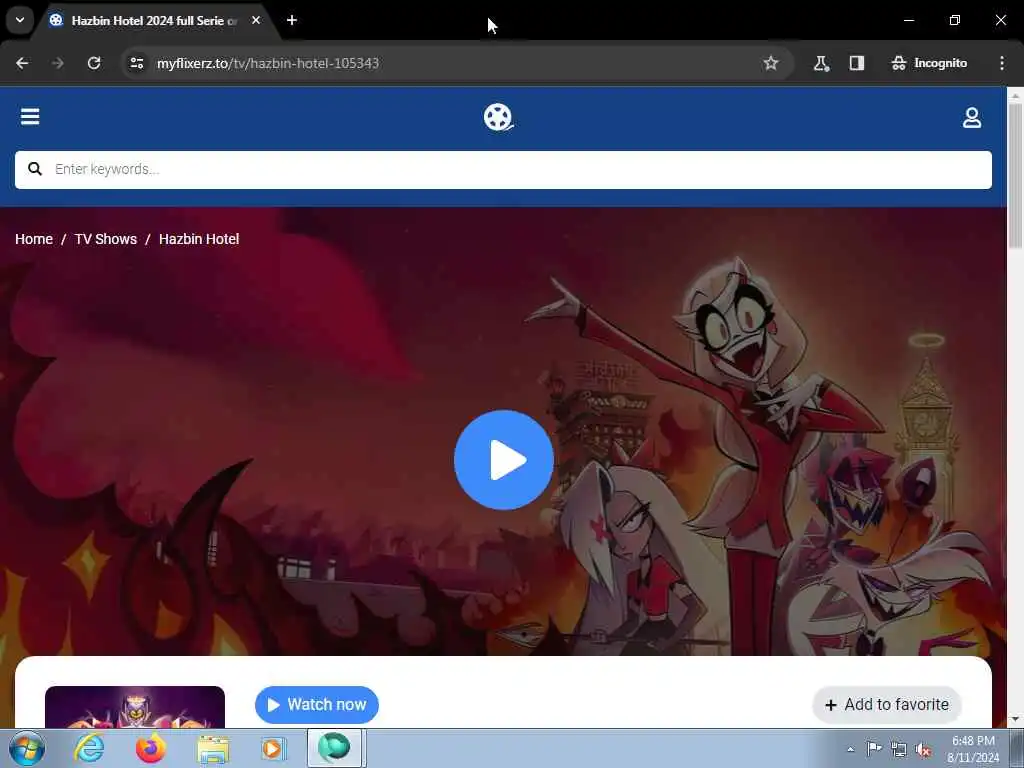1024x768 pixels.
Task: Open the Hazbin Hotel poster thumbnail
Action: tap(135, 707)
